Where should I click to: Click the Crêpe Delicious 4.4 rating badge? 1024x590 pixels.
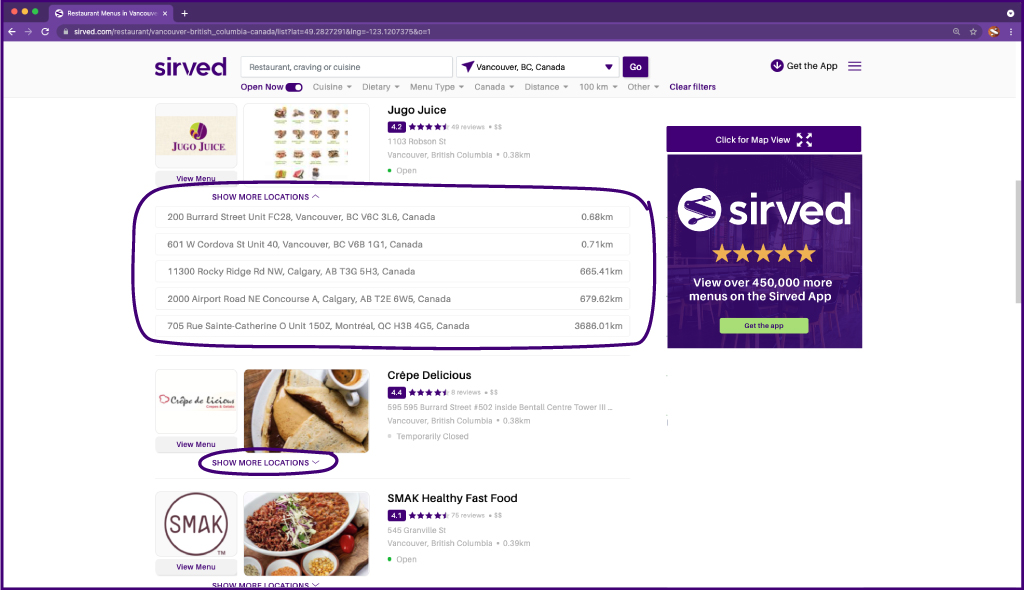396,393
